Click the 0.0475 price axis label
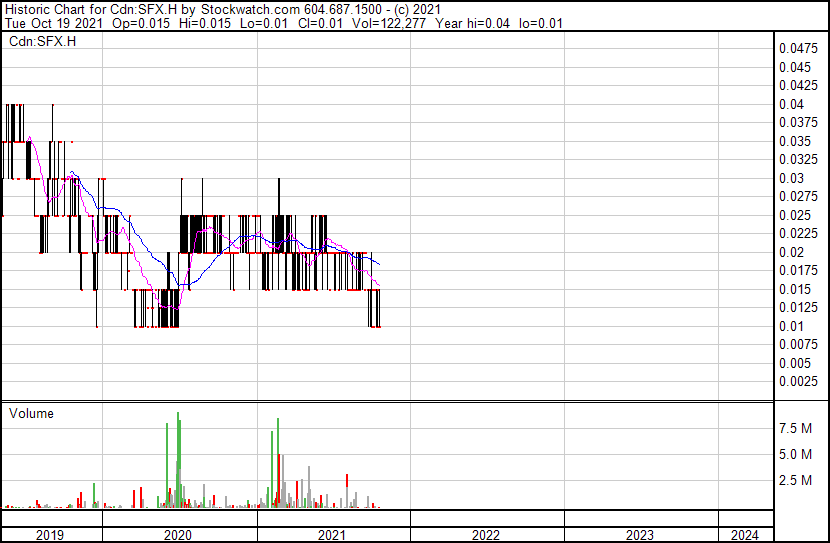This screenshot has width=830, height=543. point(800,48)
